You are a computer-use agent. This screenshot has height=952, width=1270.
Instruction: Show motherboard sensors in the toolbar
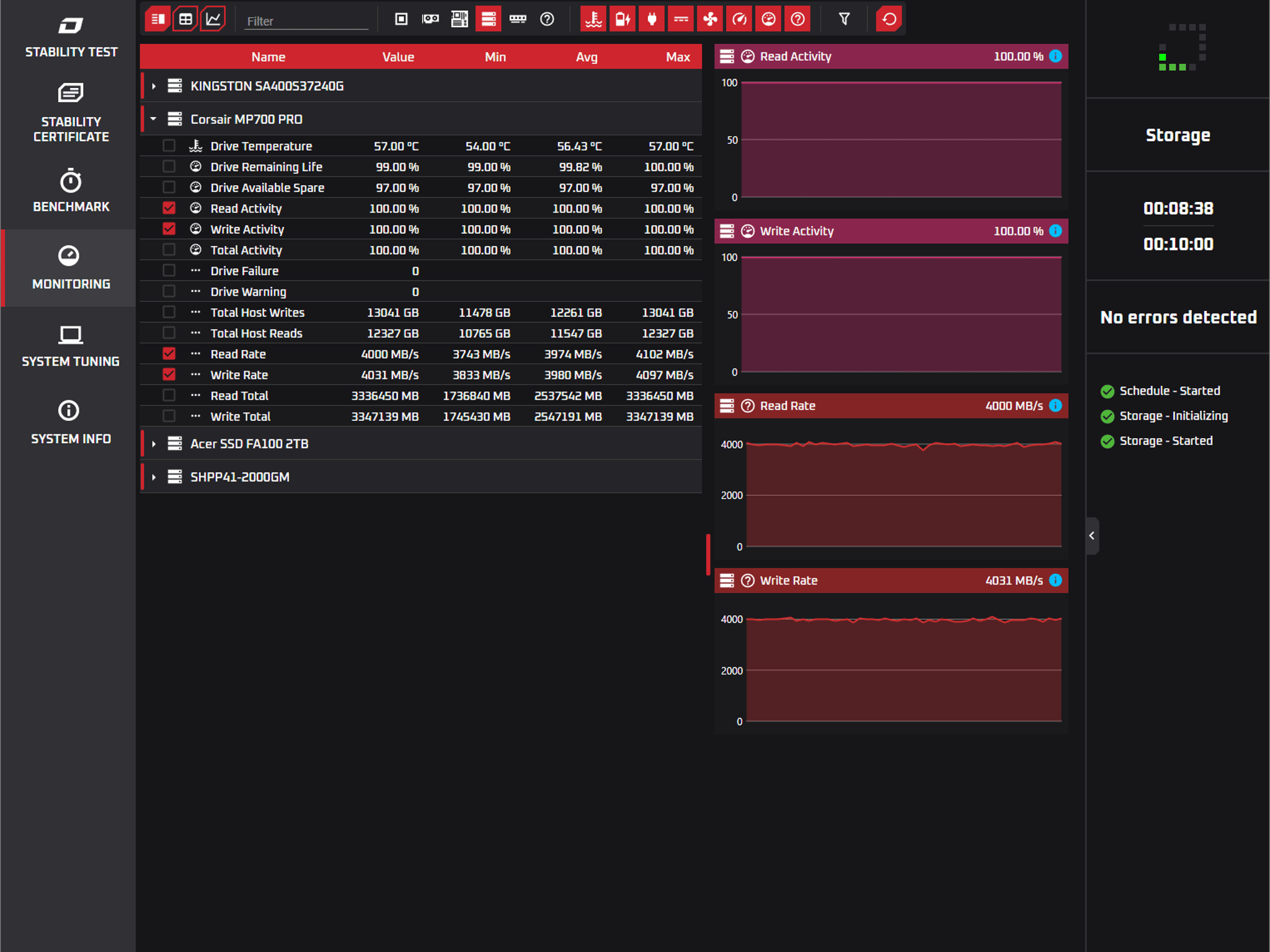tap(460, 19)
